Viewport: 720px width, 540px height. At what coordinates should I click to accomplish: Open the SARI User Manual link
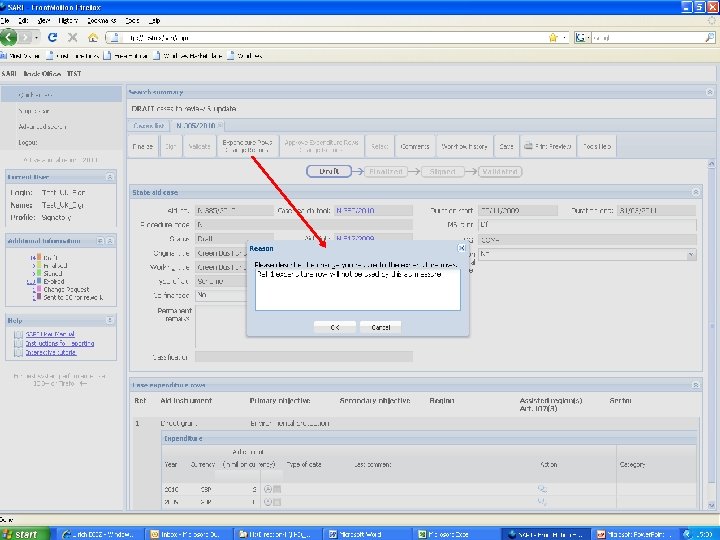[50, 334]
